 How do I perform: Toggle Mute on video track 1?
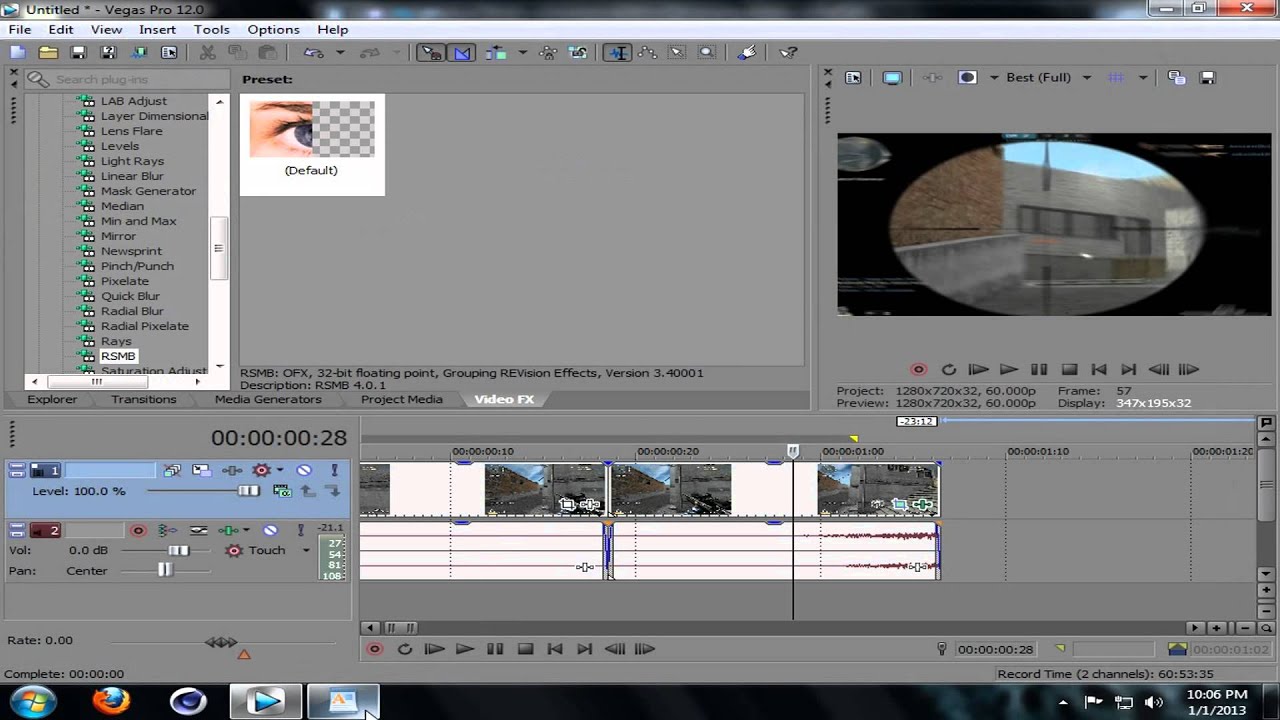pyautogui.click(x=304, y=470)
